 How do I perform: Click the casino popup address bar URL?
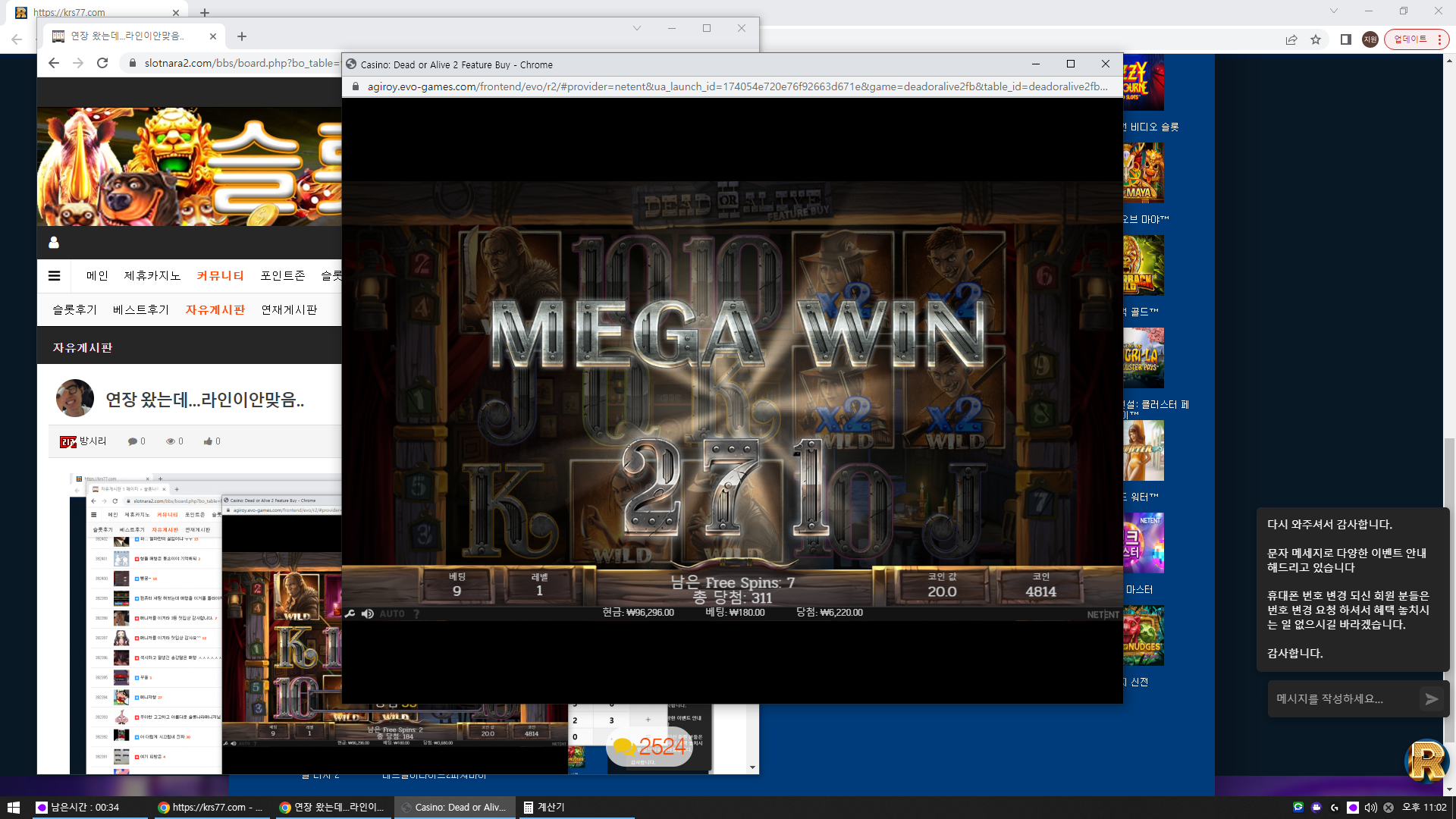738,86
